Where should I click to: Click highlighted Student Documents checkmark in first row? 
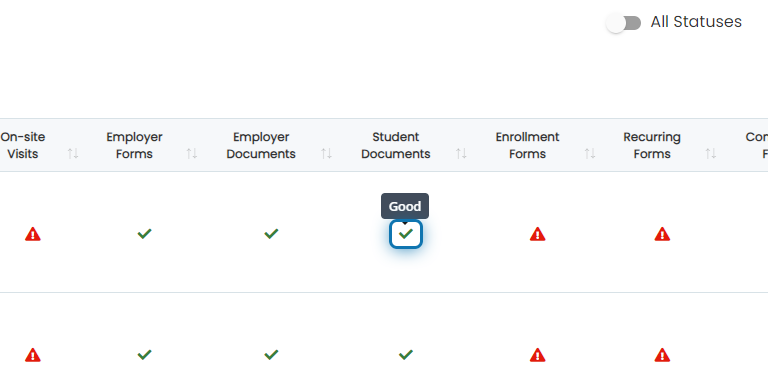(x=406, y=234)
